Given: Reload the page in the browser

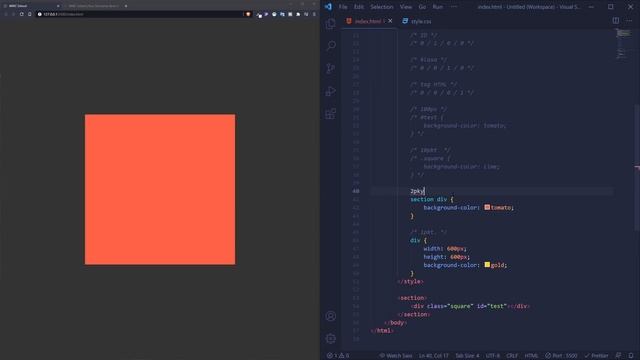Looking at the screenshot, I should (22, 14).
